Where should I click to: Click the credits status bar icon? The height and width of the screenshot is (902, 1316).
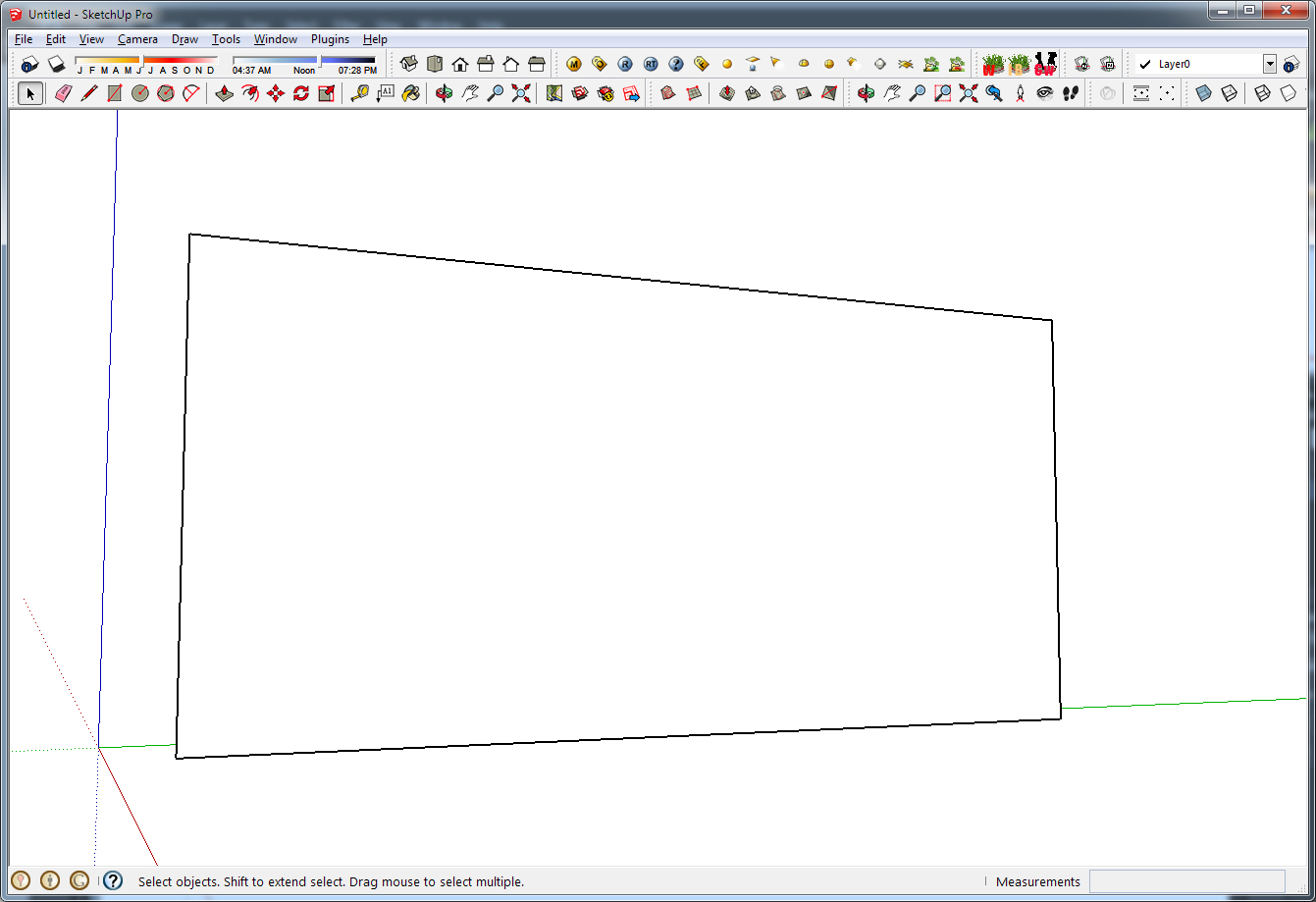pyautogui.click(x=50, y=880)
